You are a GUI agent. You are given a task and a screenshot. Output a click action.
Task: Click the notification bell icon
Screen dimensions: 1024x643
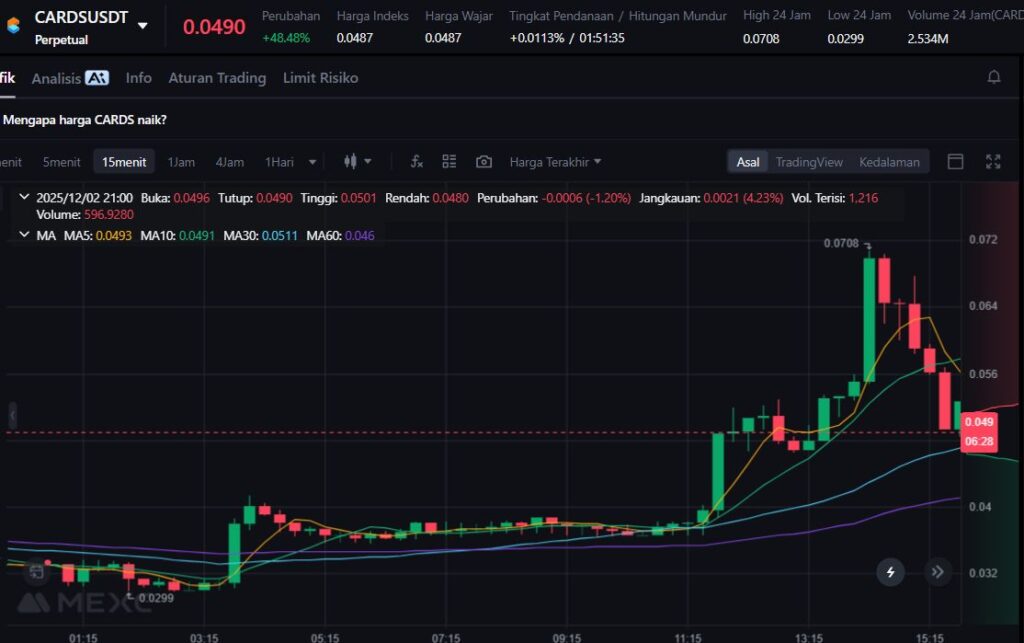993,78
